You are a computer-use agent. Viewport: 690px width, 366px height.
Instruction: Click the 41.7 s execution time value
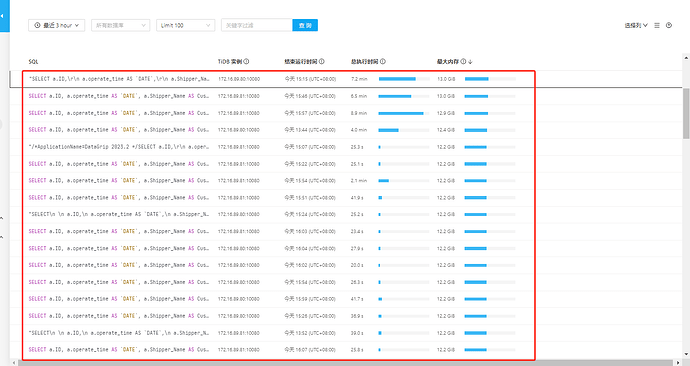coord(357,299)
